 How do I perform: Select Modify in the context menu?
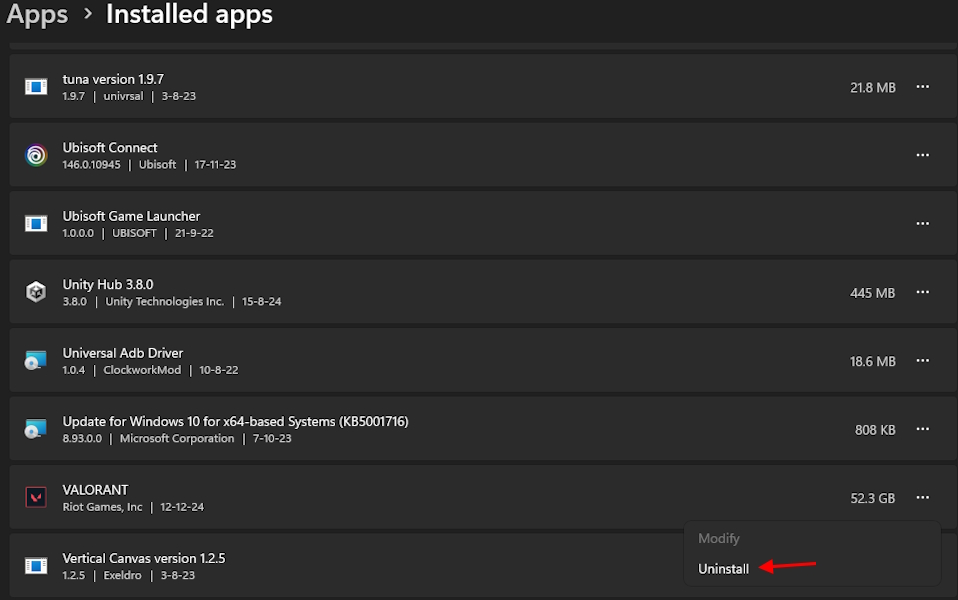(718, 538)
